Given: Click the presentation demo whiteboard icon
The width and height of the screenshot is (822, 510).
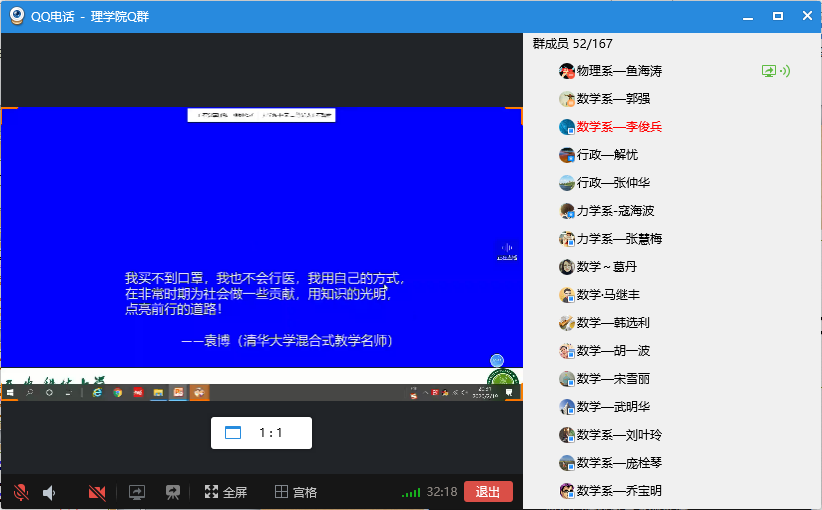Looking at the screenshot, I should click(173, 492).
